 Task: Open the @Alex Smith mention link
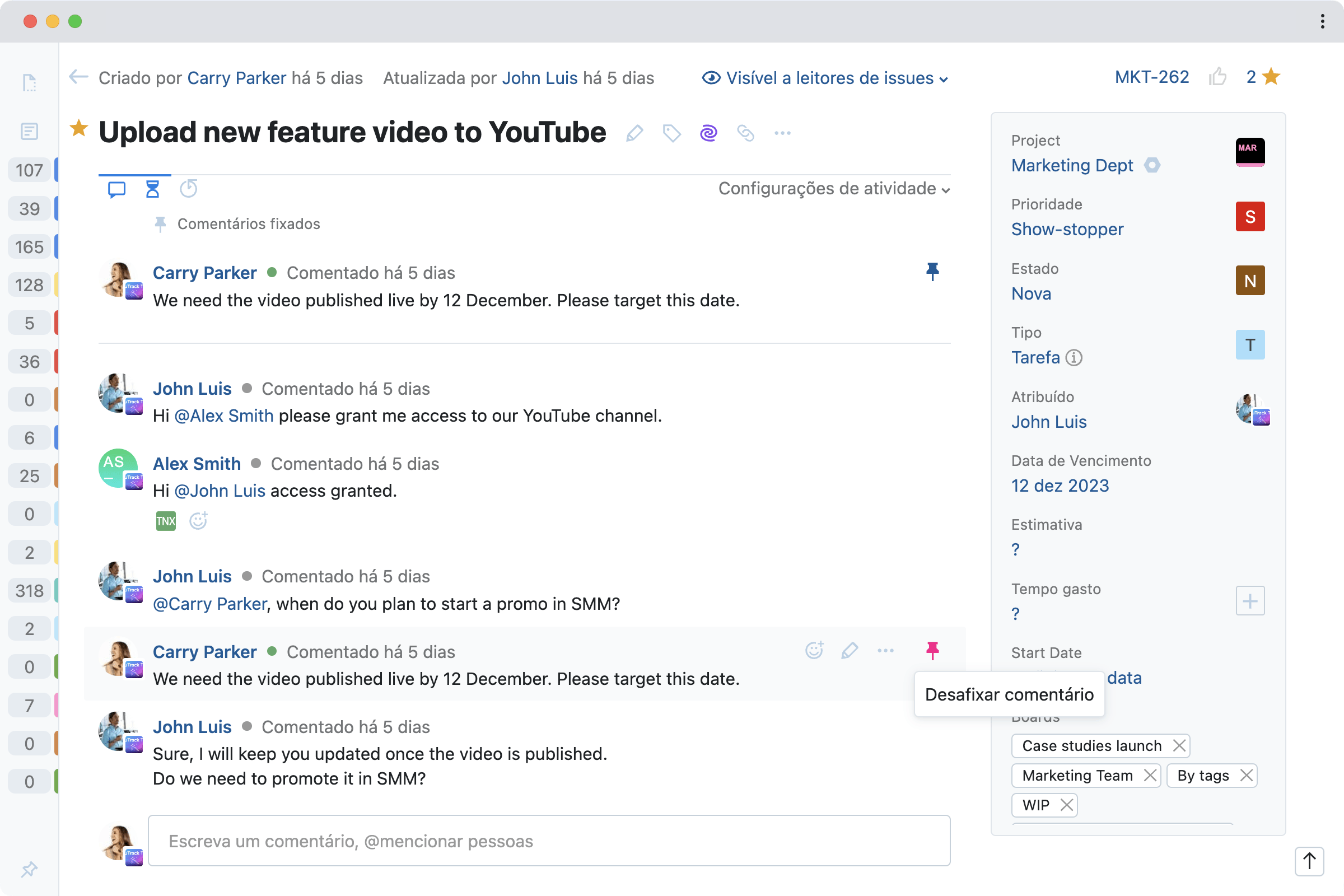[x=223, y=416]
